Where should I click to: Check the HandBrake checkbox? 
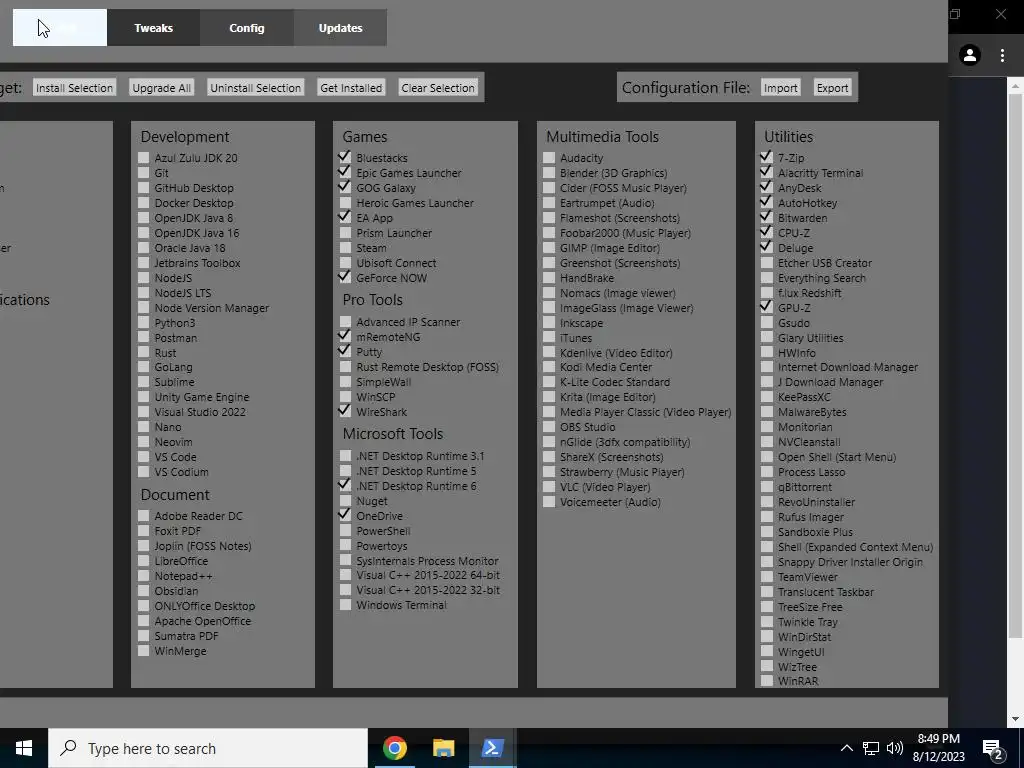click(x=549, y=278)
